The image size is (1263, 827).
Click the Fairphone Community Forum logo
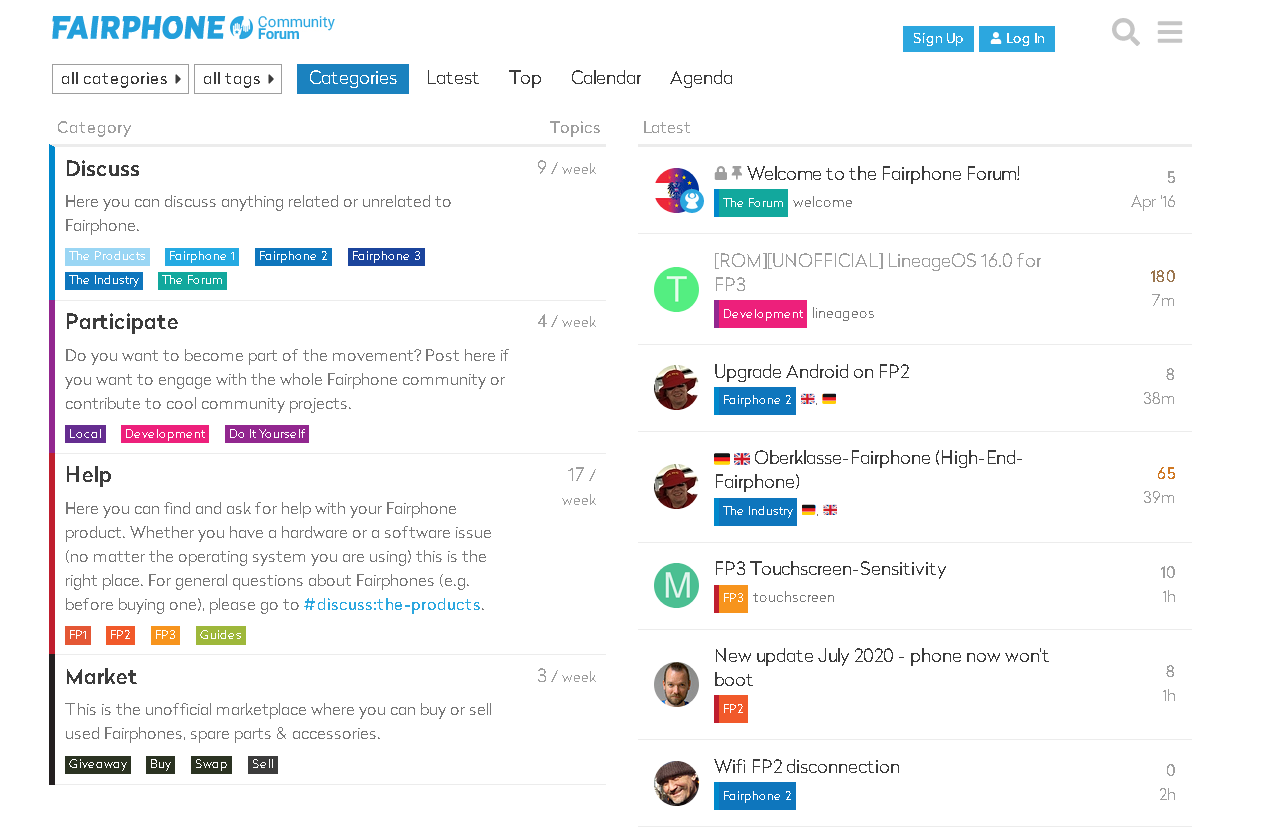[193, 27]
